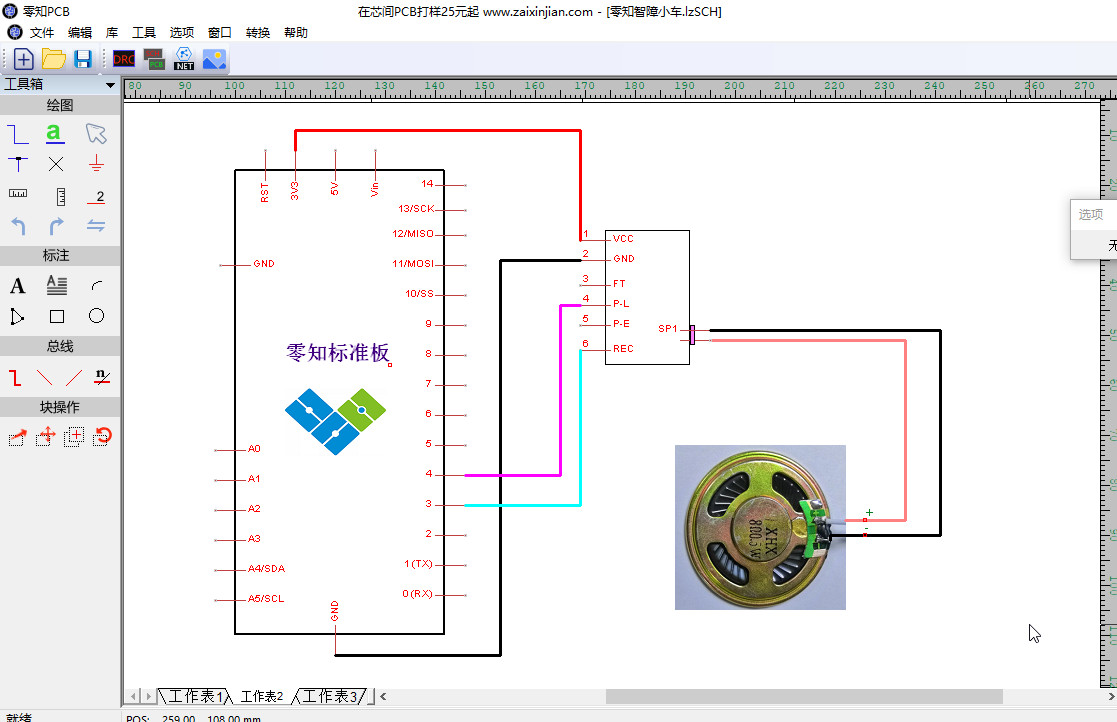
Task: Click the 零知标准板 board label
Action: tap(338, 352)
